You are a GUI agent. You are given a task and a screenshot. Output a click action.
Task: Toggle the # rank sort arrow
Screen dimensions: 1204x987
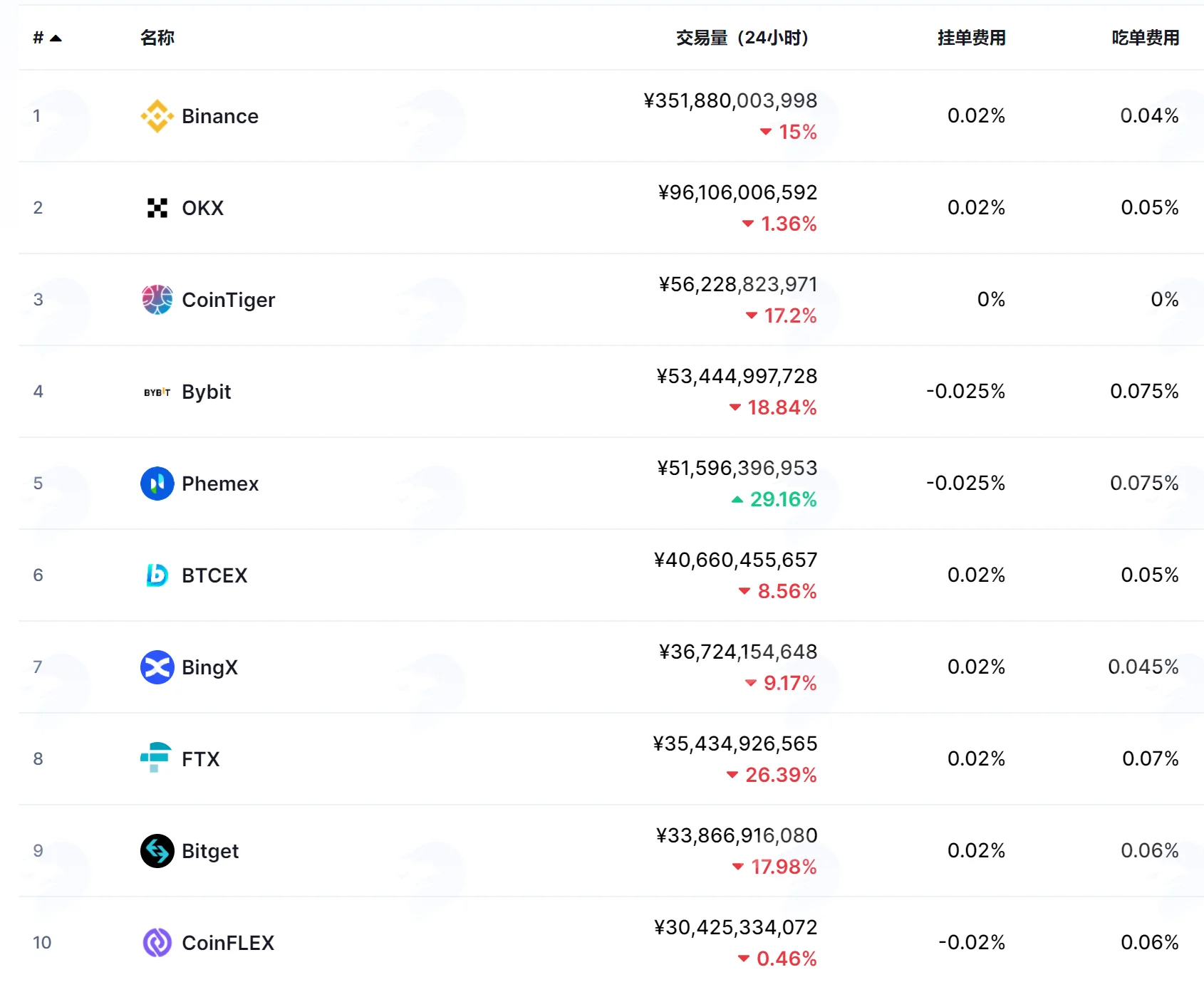pyautogui.click(x=56, y=38)
